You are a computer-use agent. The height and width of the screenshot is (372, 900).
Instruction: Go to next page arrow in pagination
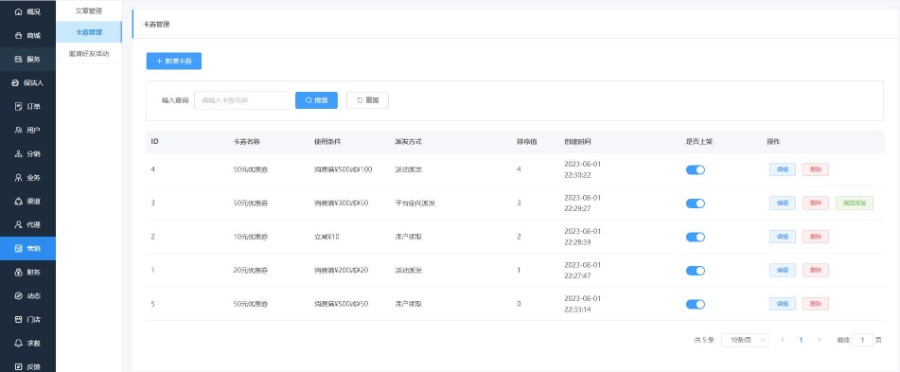pos(819,340)
